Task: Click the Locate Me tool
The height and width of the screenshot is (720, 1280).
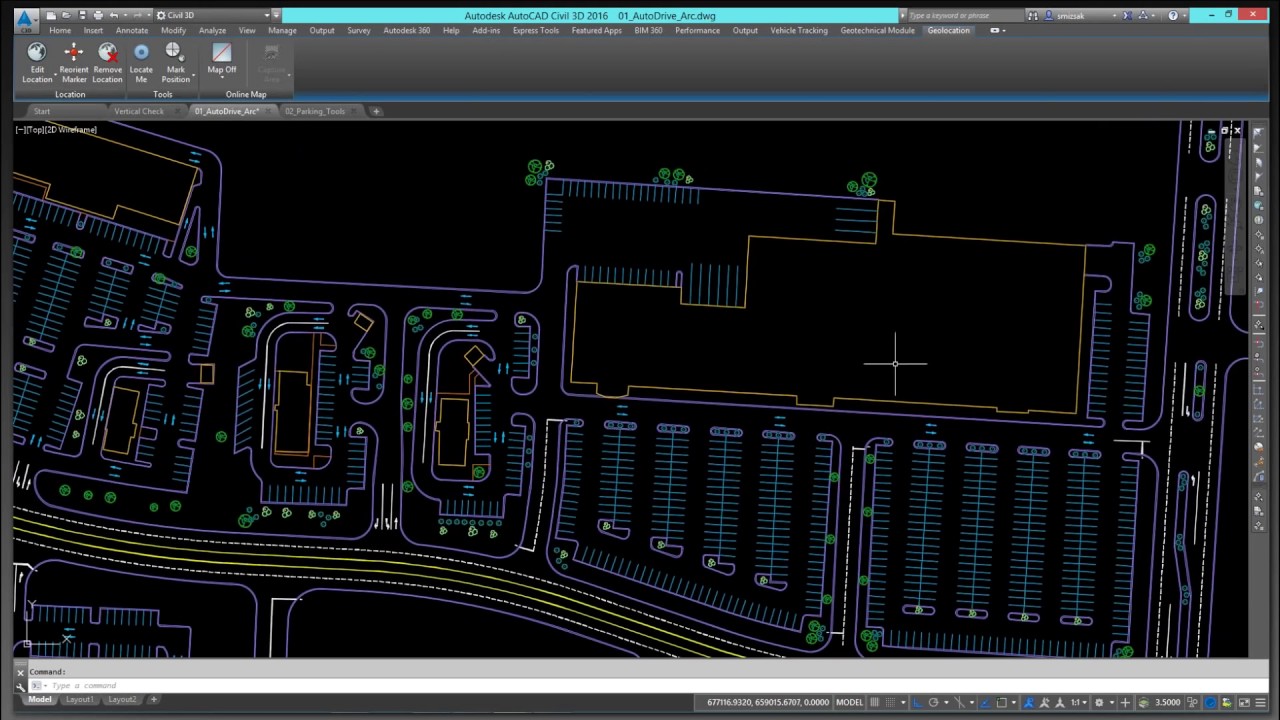Action: (x=141, y=64)
